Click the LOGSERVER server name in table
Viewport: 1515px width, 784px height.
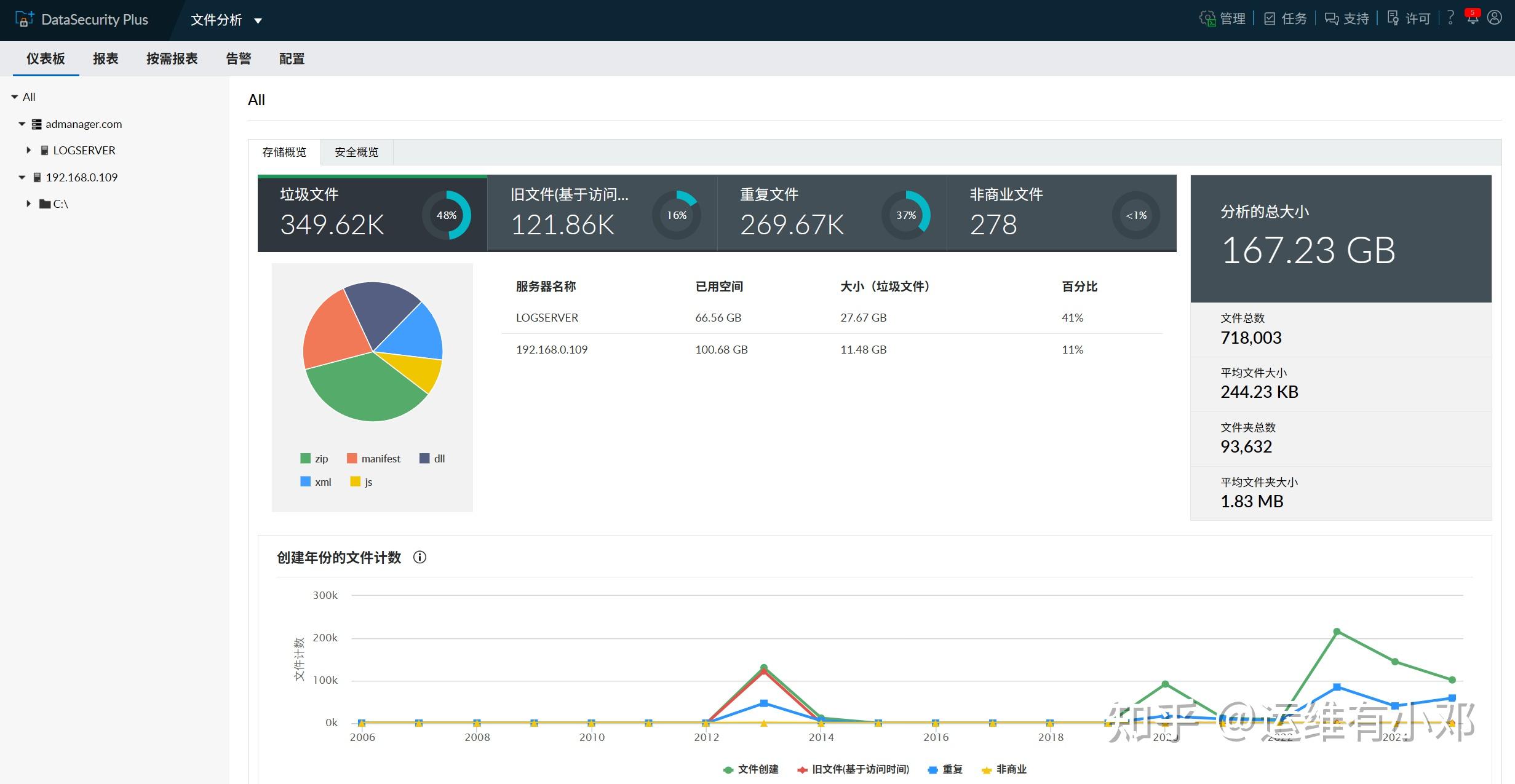[x=546, y=317]
